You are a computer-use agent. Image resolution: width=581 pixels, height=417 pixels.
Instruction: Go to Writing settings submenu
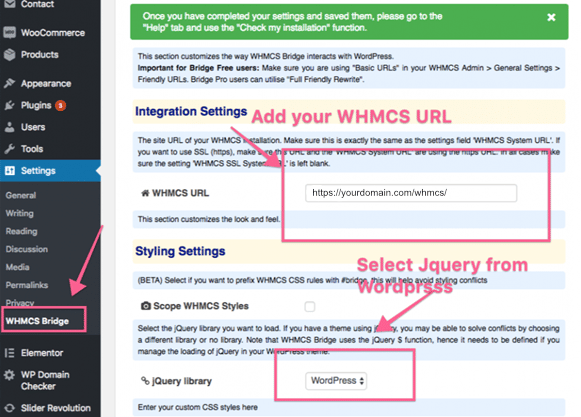(20, 214)
